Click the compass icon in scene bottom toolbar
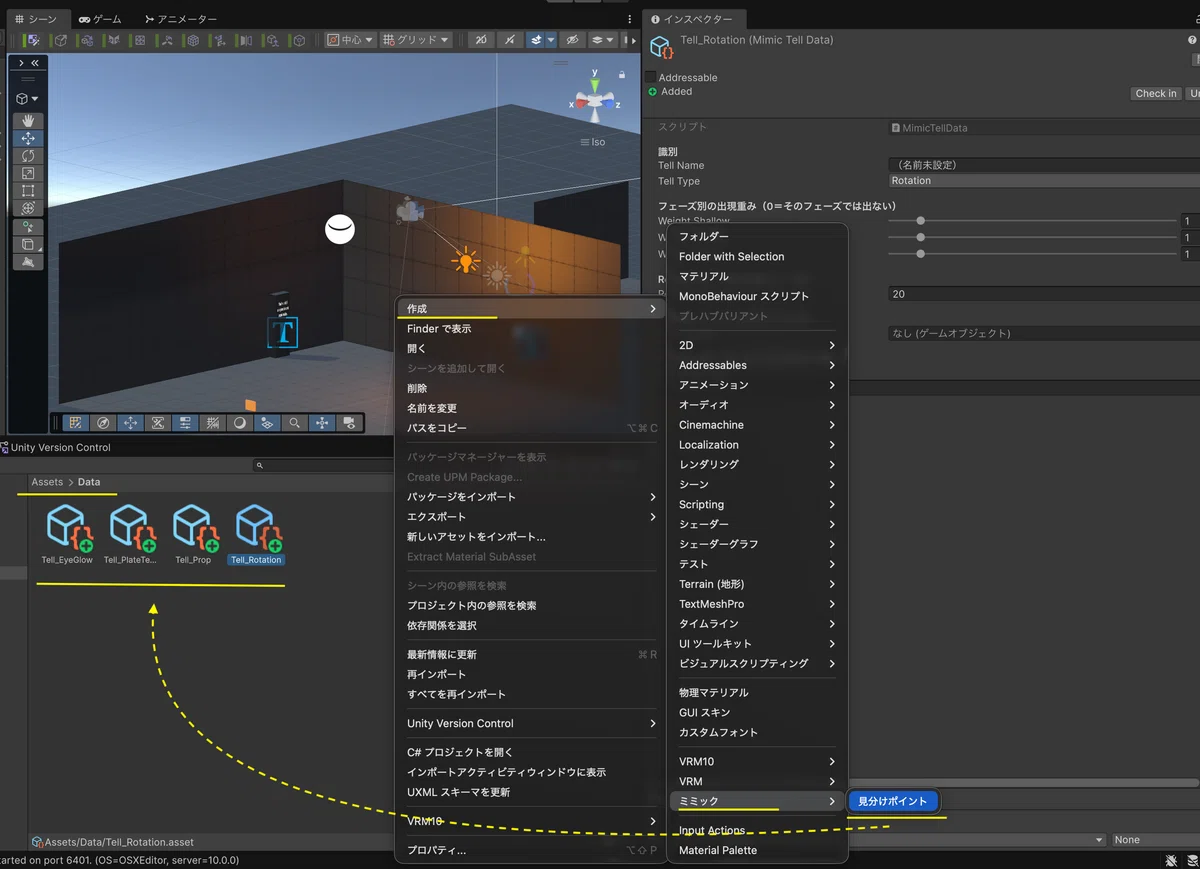1200x869 pixels. (103, 423)
